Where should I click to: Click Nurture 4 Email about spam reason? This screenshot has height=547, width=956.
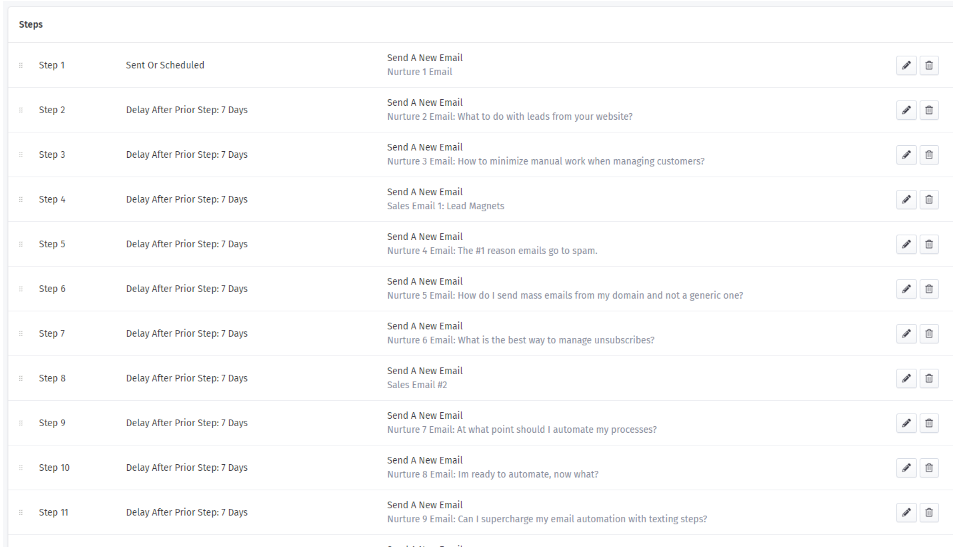coord(492,251)
